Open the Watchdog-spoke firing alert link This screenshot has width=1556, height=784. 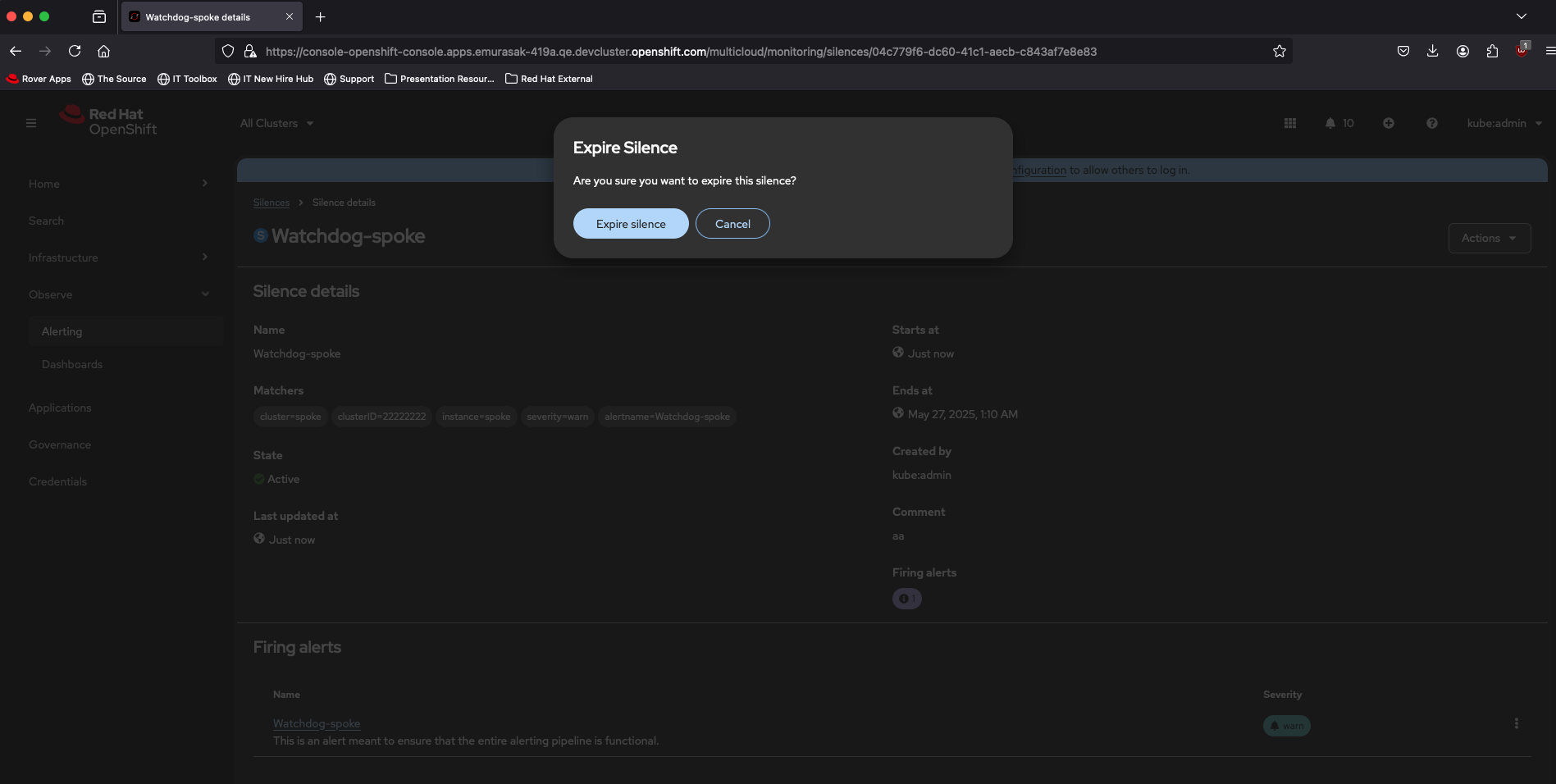317,723
